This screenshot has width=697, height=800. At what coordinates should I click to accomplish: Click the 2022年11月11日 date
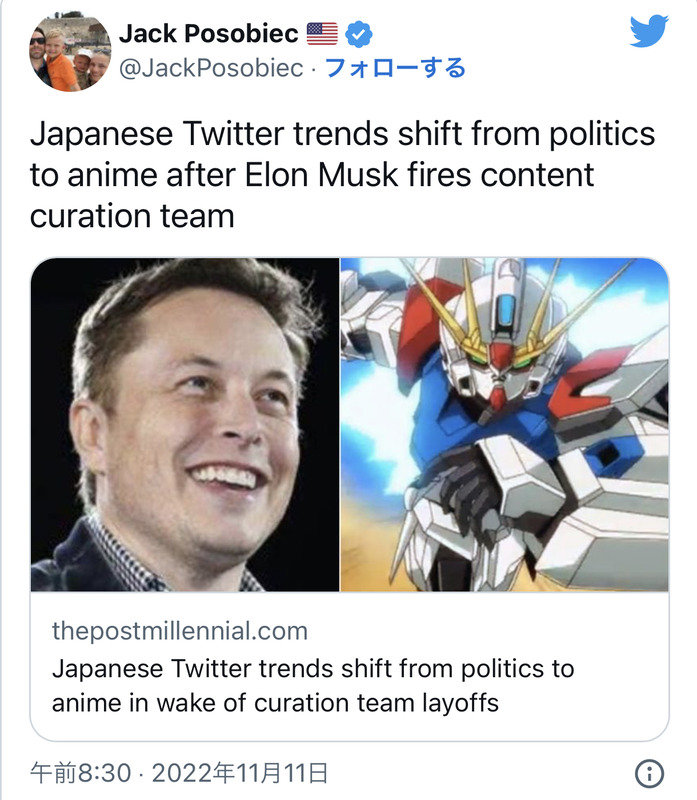pyautogui.click(x=238, y=773)
